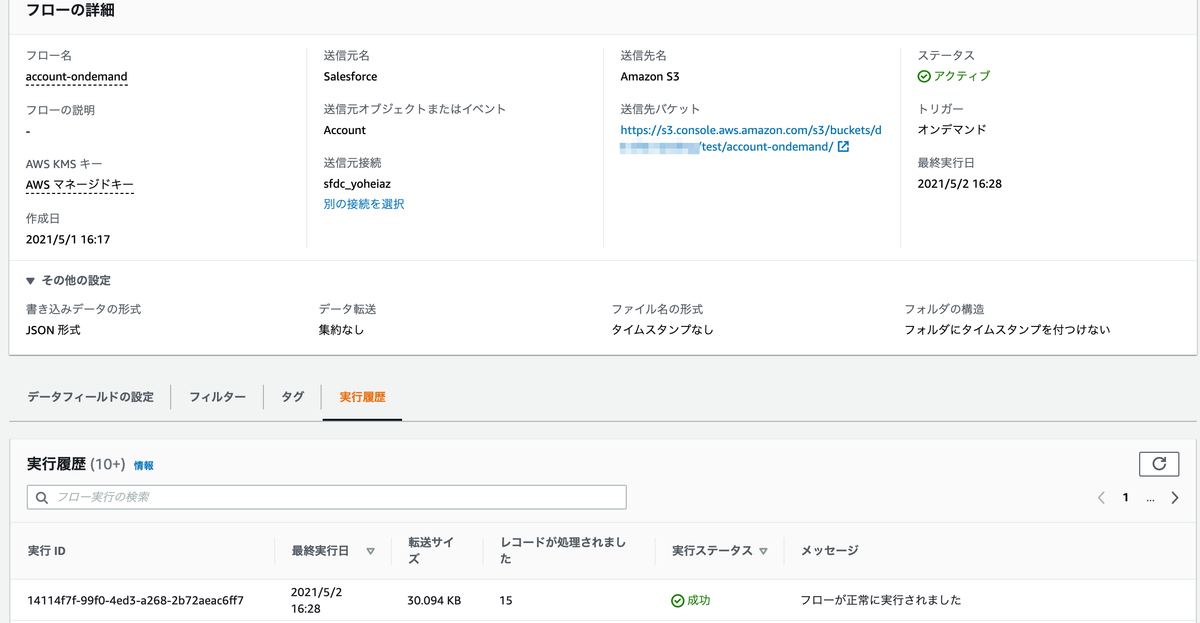Click the 転送サイズ column header

pos(430,551)
